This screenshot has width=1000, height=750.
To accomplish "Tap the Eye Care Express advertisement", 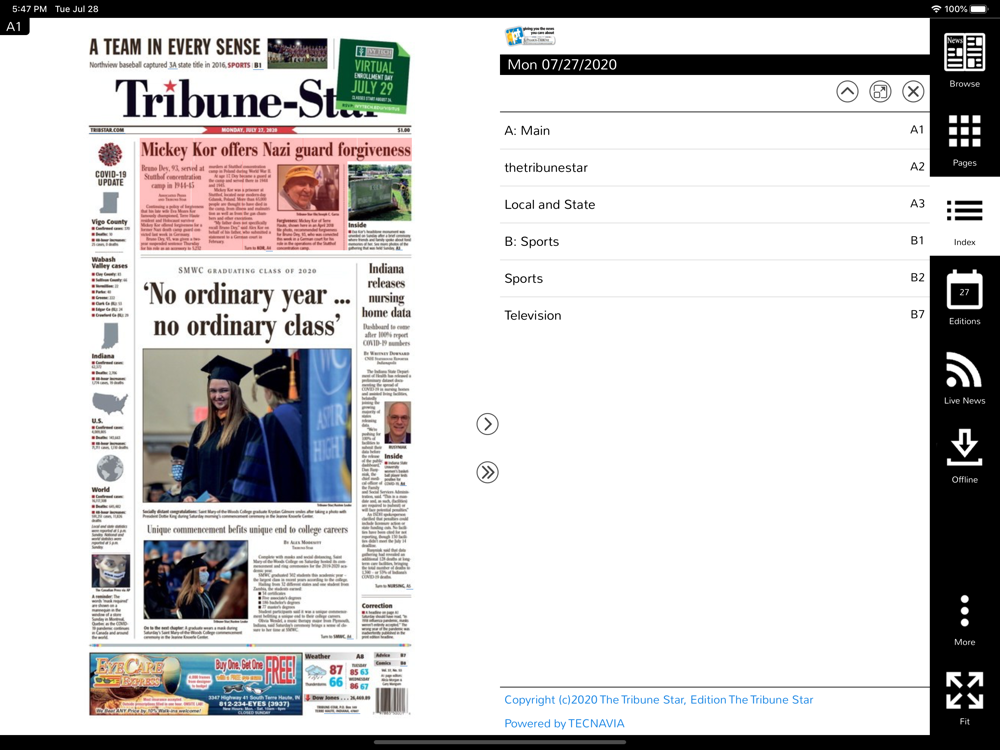I will point(196,684).
